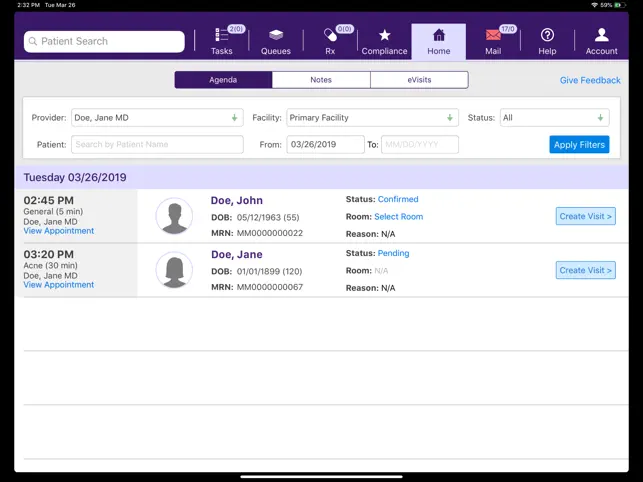Click the MRN MM0000000067 text
This screenshot has height=482, width=643.
tap(269, 287)
